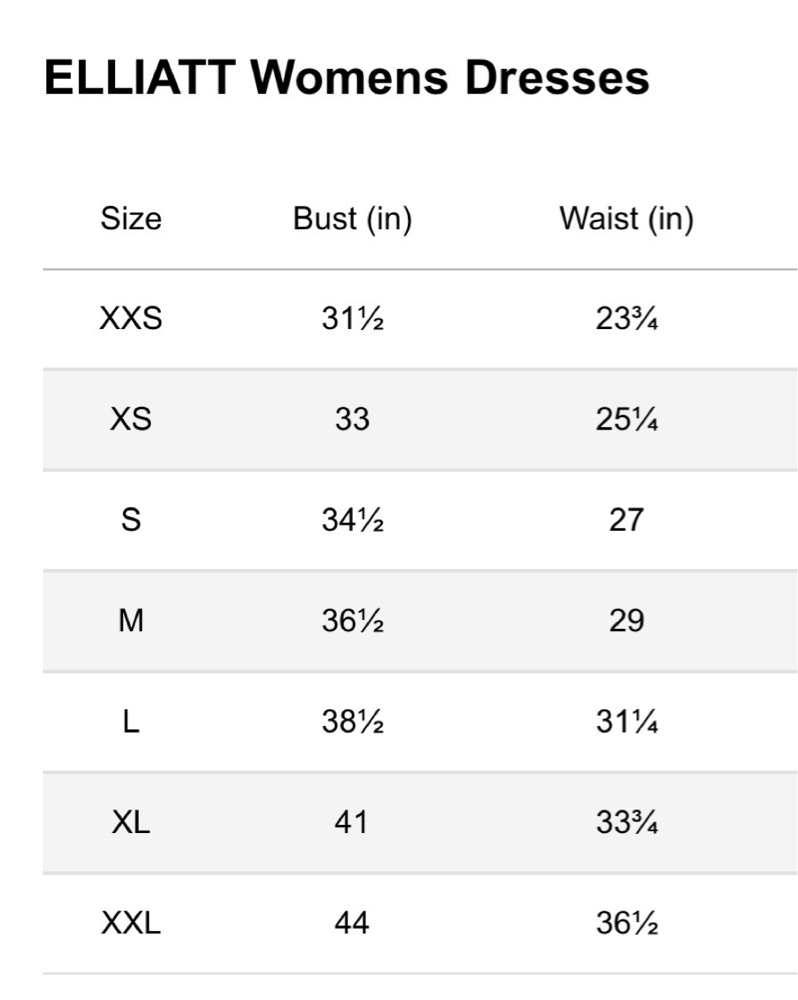
Task: Select the Size column header
Action: point(131,219)
